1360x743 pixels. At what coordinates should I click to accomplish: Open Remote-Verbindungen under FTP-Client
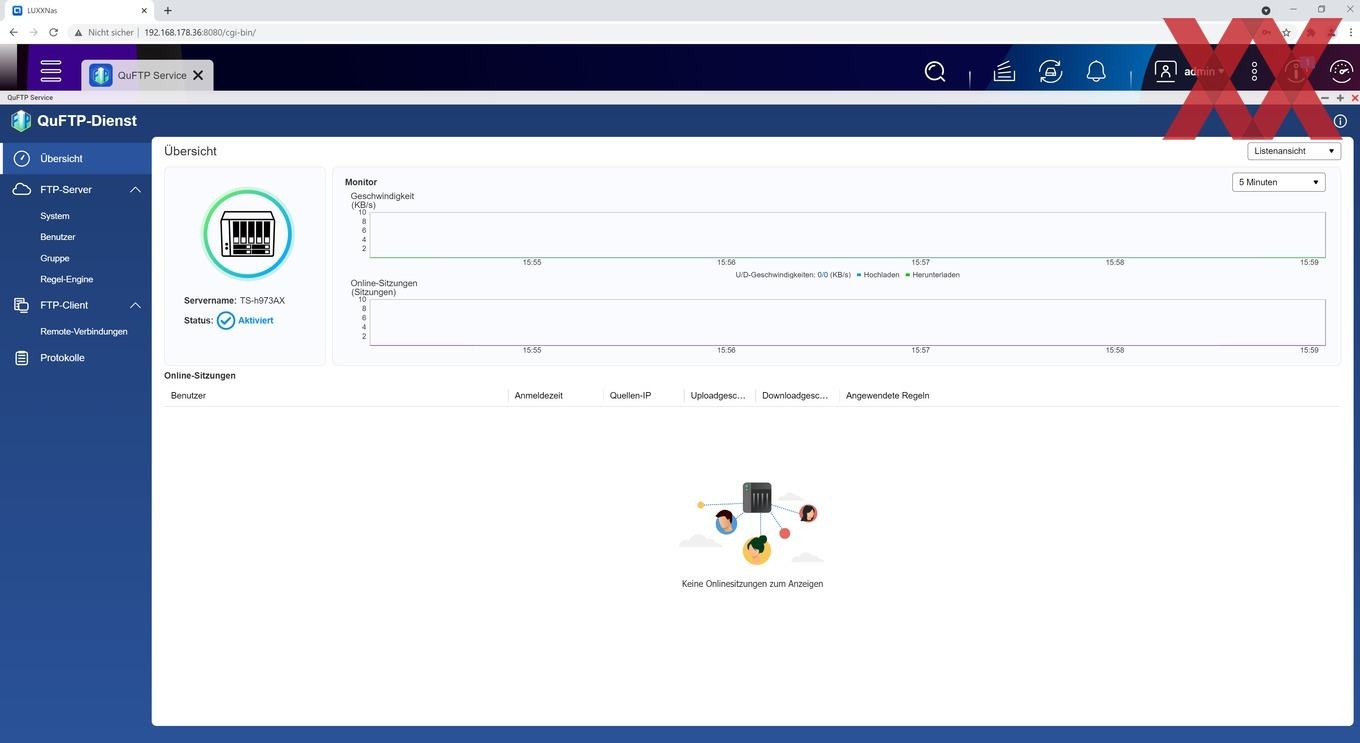pos(84,331)
